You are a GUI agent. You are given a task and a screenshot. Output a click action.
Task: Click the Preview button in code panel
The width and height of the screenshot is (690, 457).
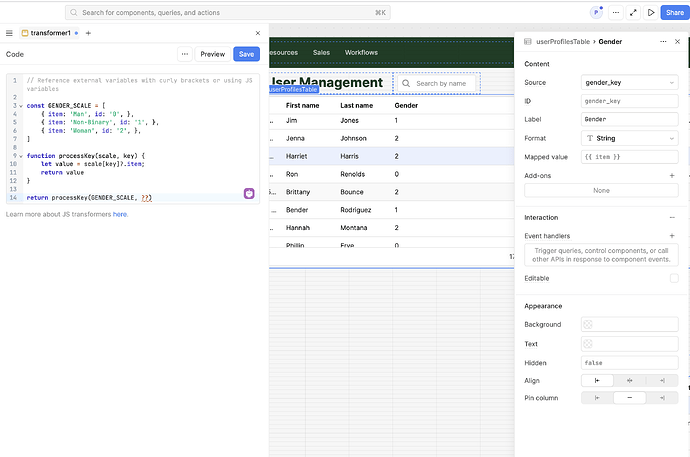(x=213, y=54)
